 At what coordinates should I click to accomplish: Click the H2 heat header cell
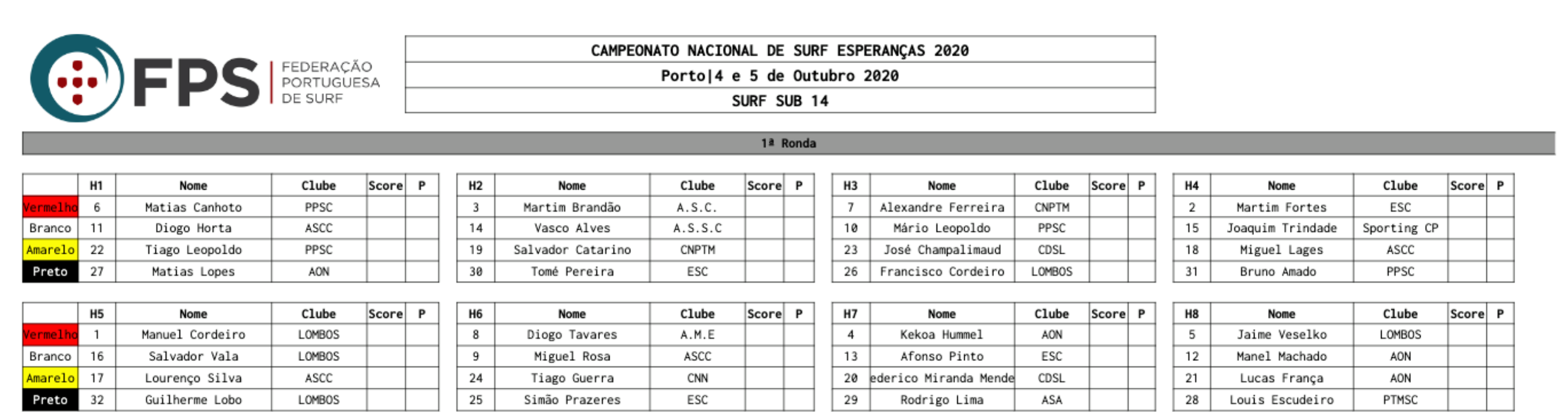(x=476, y=186)
